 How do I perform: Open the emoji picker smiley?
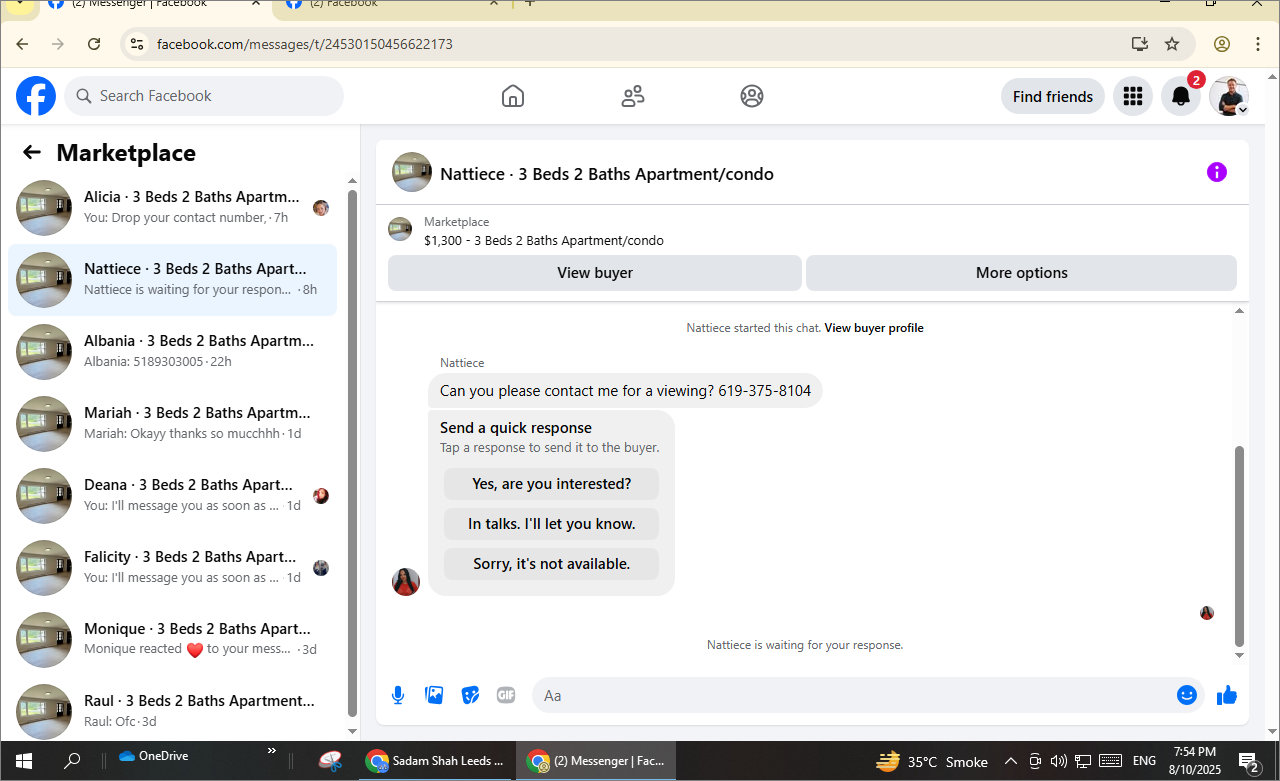pos(1187,695)
